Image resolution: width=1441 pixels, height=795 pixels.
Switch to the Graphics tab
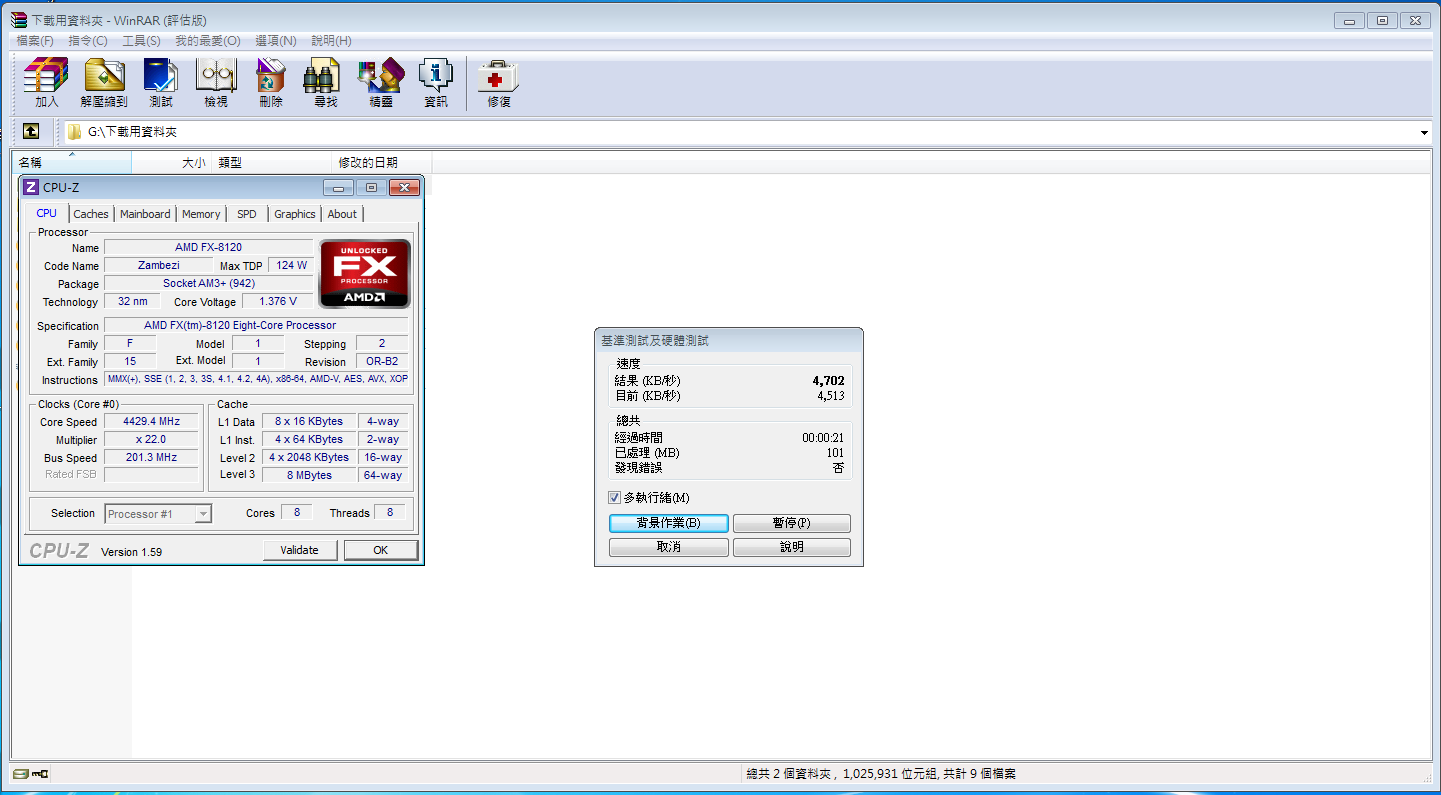click(x=295, y=214)
